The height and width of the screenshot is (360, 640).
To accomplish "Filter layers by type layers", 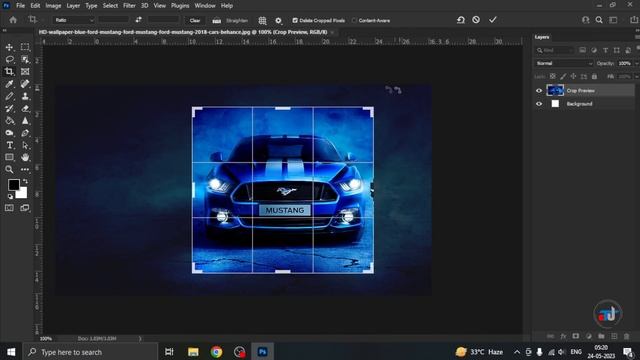I will coord(605,50).
